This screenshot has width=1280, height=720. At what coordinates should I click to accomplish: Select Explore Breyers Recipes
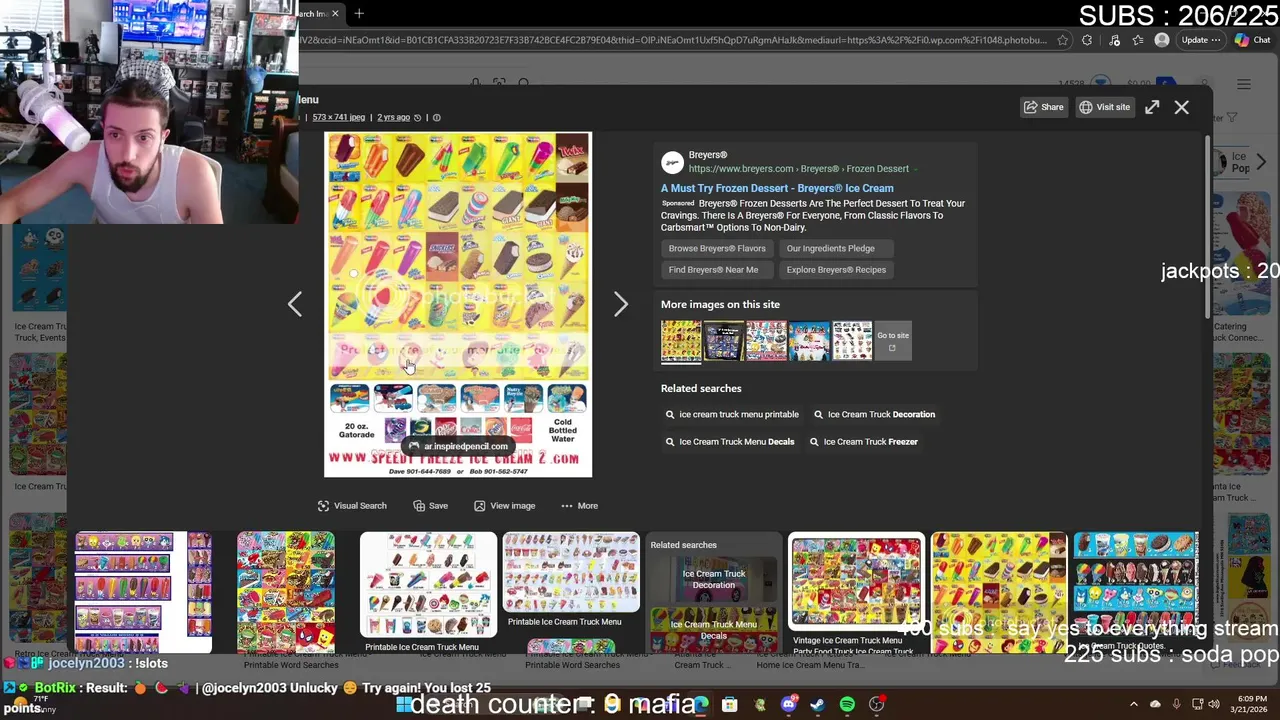(x=836, y=270)
